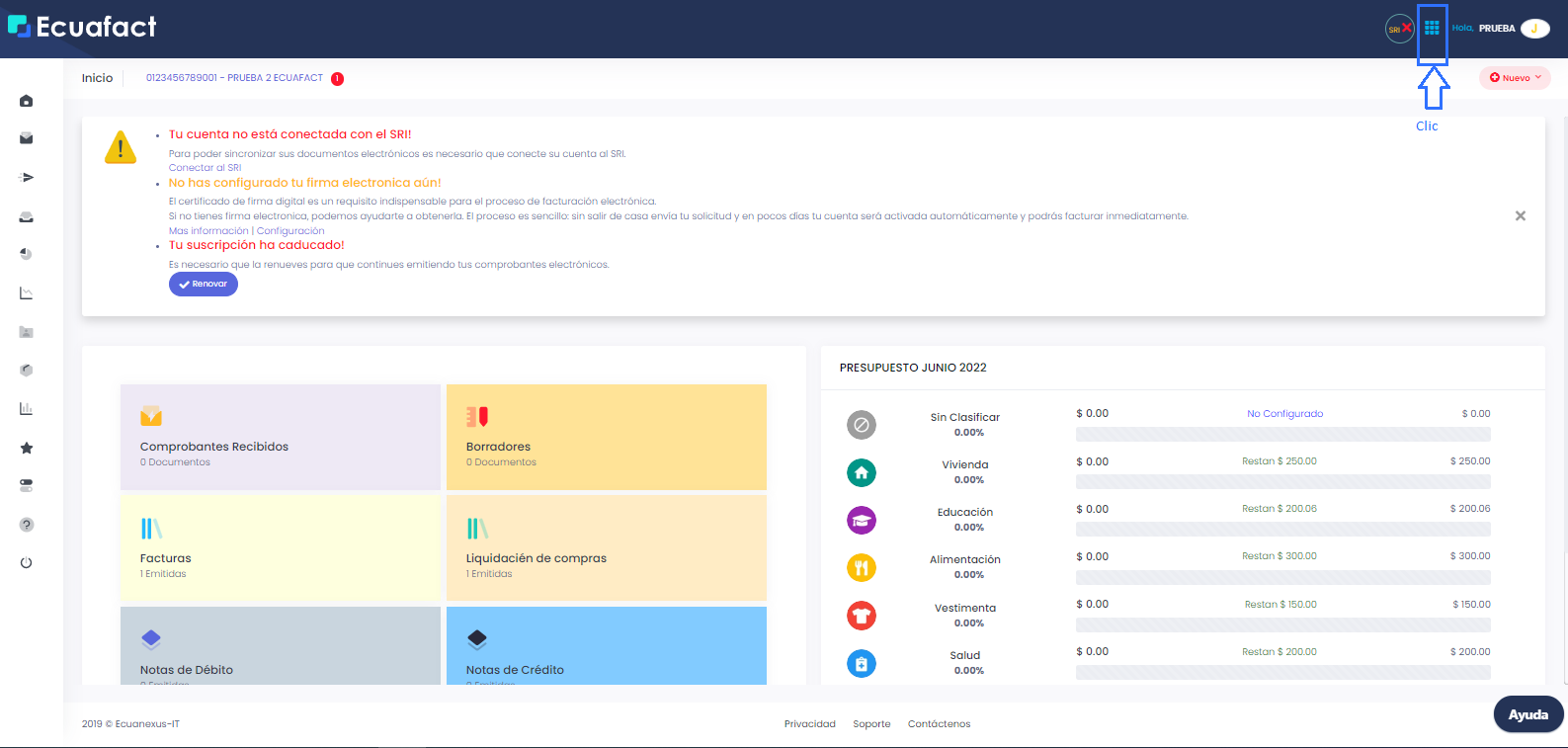Image resolution: width=1568 pixels, height=748 pixels.
Task: Open the user avatar J menu
Action: [x=1534, y=29]
